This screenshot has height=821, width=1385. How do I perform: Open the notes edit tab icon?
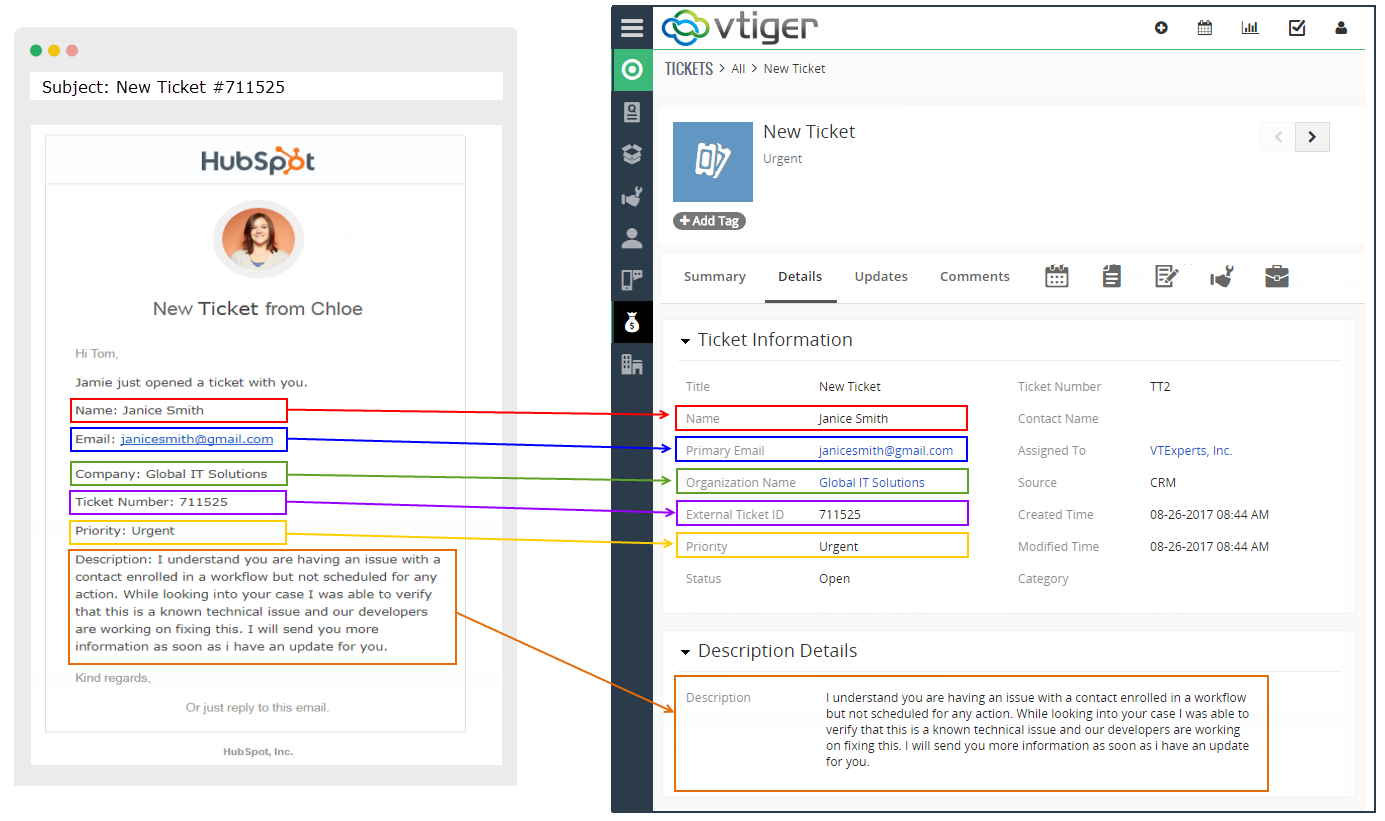1166,276
